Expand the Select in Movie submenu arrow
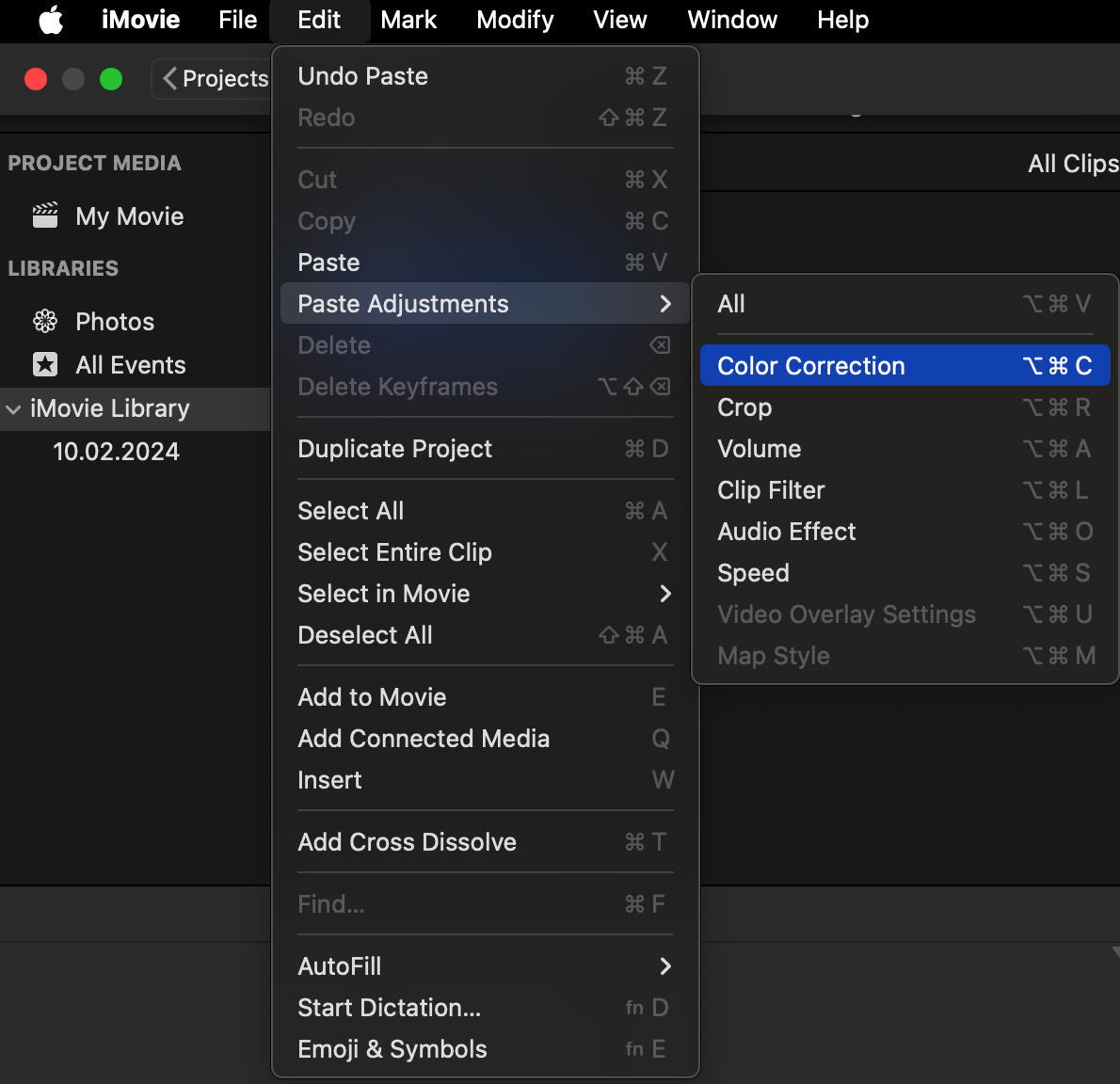Screen dimensions: 1120x1084 pos(665,594)
